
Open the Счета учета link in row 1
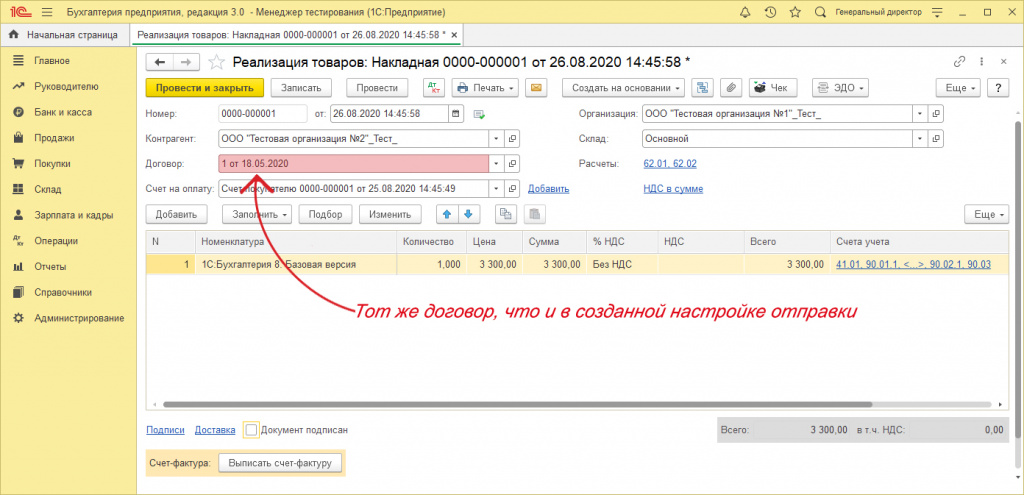click(x=914, y=264)
